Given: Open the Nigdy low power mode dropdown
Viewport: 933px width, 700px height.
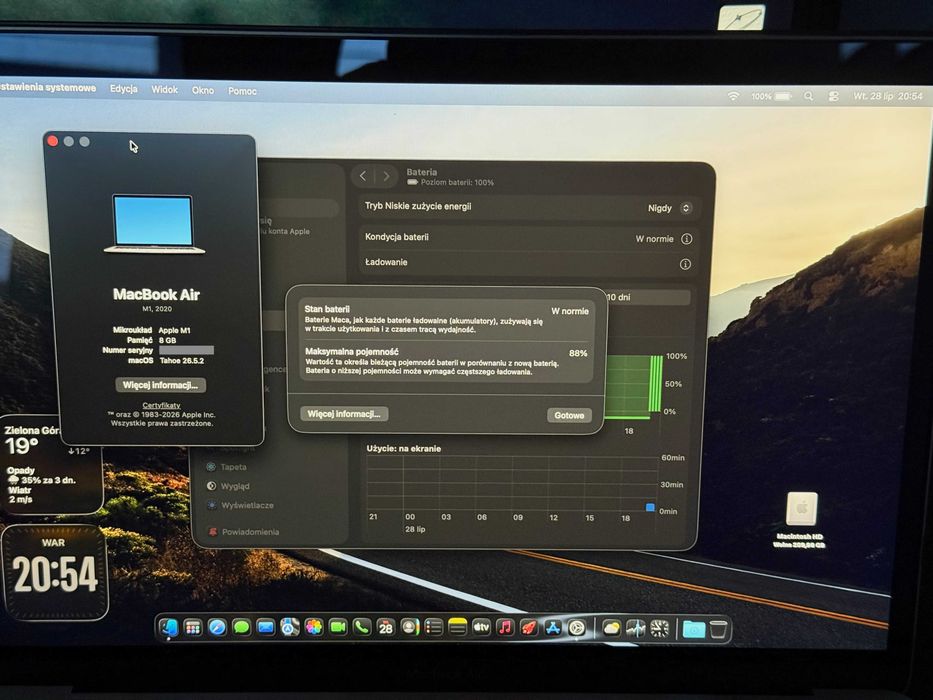Looking at the screenshot, I should (669, 208).
